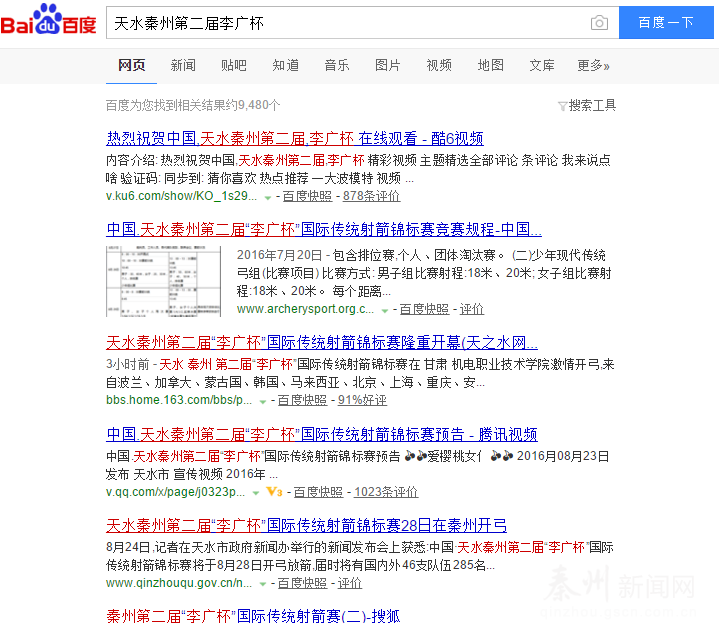Open 91%好评 rating link
719x623 pixels.
tap(362, 400)
